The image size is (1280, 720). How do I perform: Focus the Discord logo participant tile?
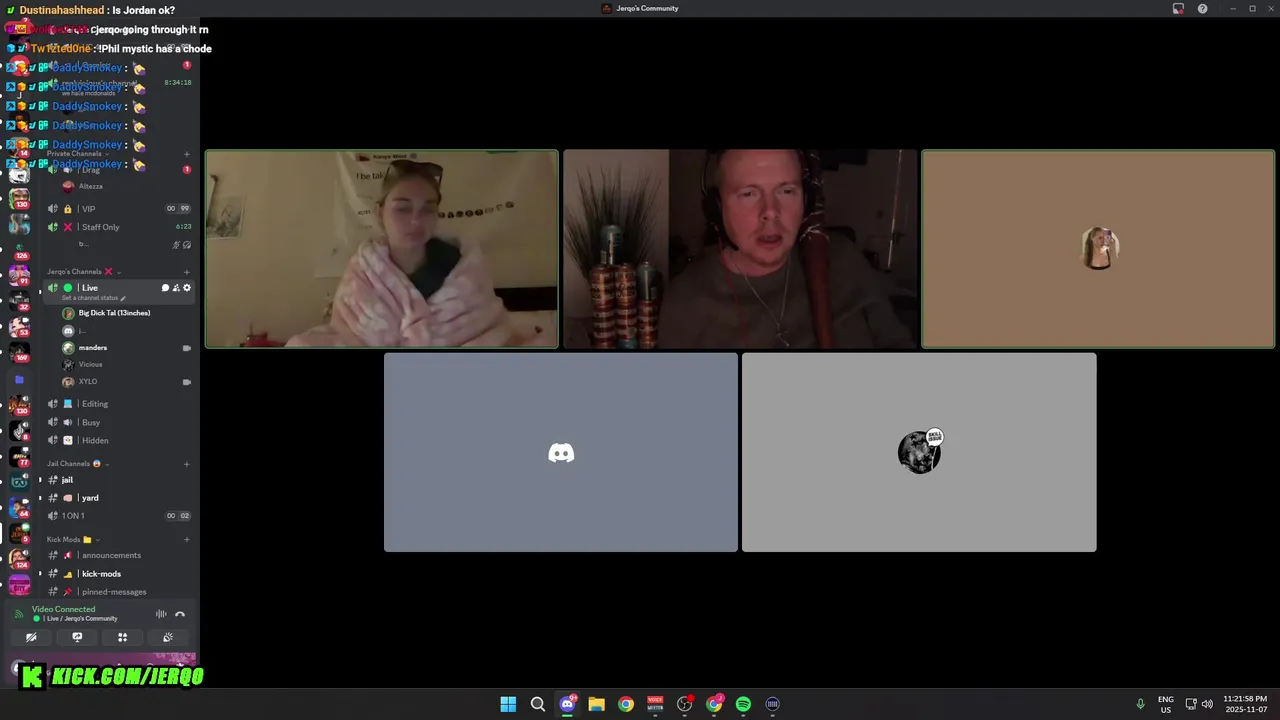coord(561,452)
